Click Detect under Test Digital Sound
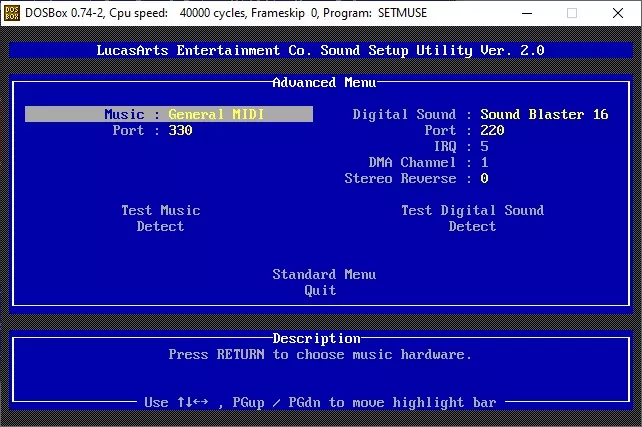 pyautogui.click(x=472, y=226)
